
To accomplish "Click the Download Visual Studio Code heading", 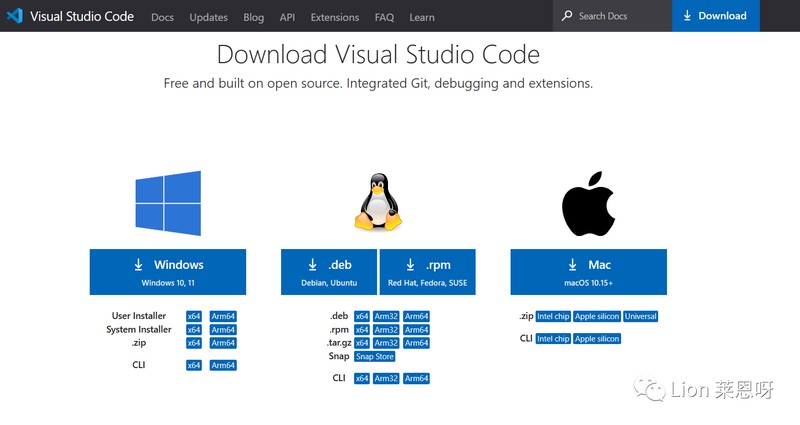I will pos(378,55).
